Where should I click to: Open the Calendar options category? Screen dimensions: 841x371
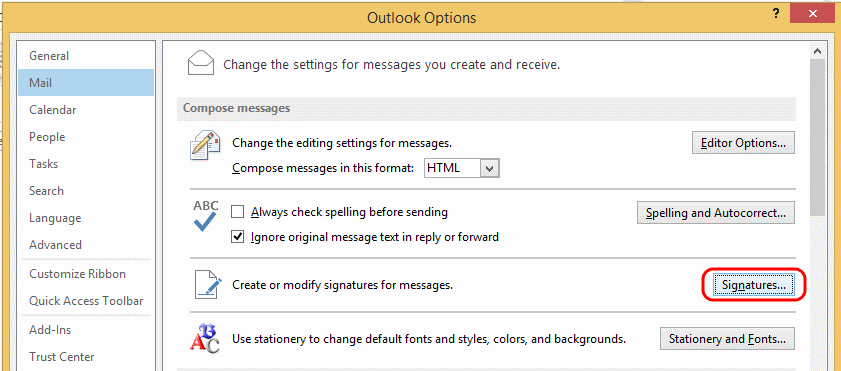pyautogui.click(x=86, y=110)
